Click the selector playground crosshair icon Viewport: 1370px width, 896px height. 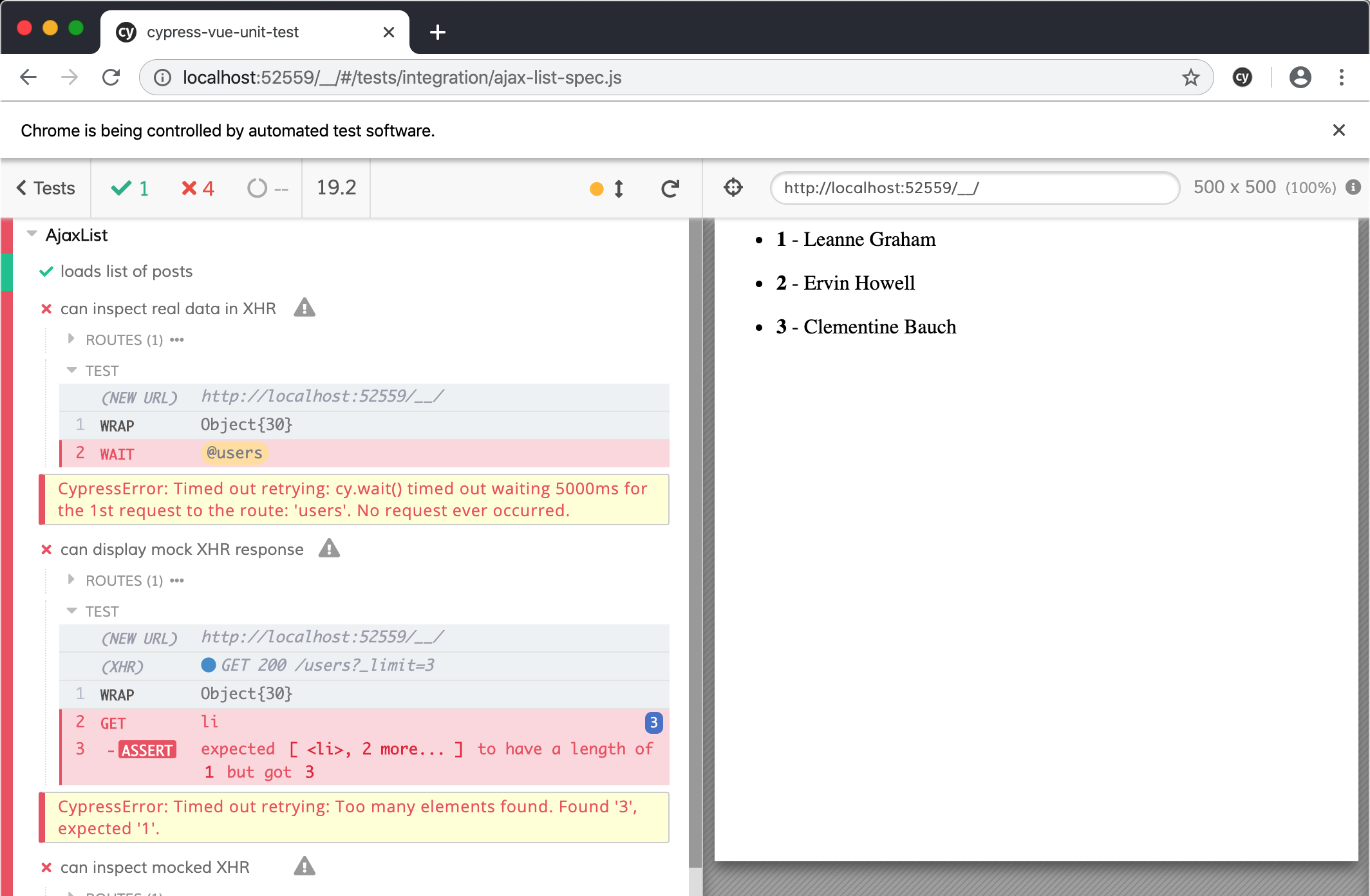coord(733,188)
